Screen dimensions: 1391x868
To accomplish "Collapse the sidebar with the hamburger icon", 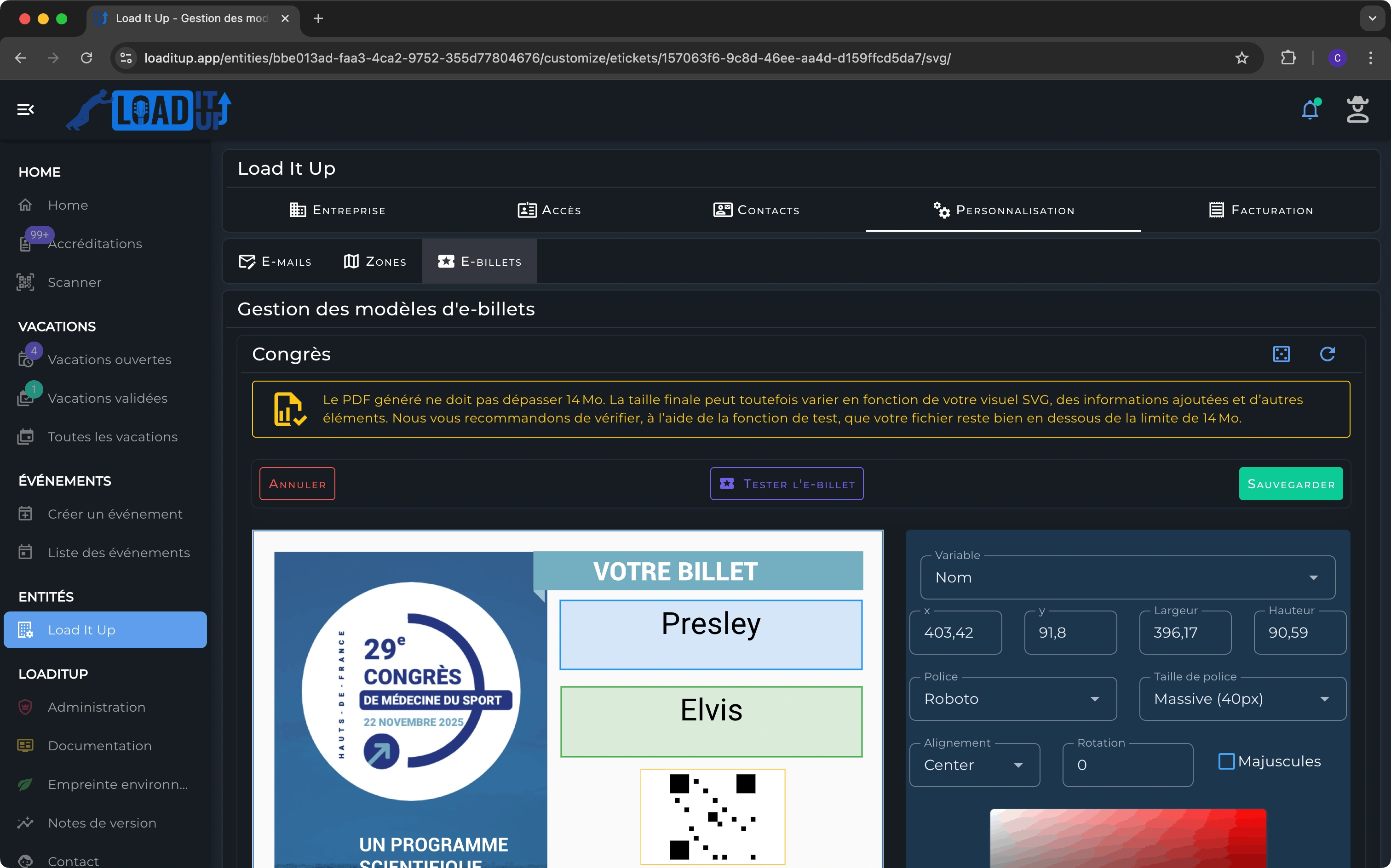I will pos(25,109).
